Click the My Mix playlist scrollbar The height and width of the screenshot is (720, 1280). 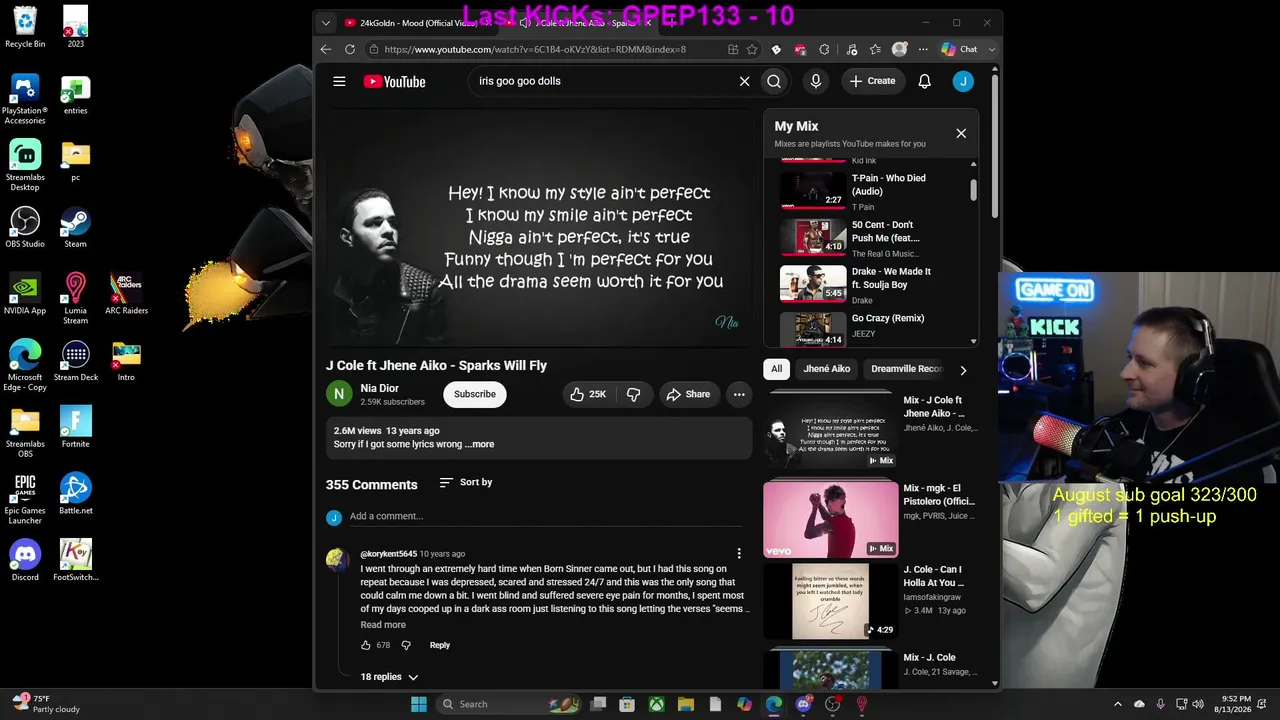[973, 188]
